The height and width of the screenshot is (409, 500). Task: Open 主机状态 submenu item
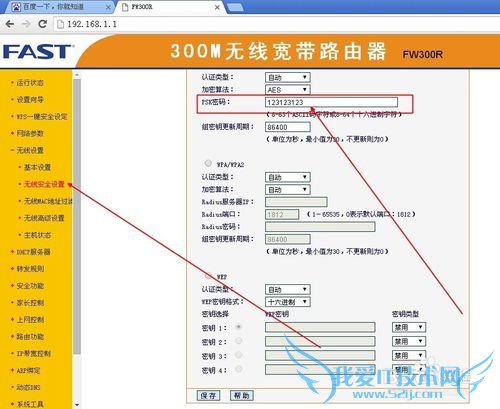pyautogui.click(x=37, y=235)
